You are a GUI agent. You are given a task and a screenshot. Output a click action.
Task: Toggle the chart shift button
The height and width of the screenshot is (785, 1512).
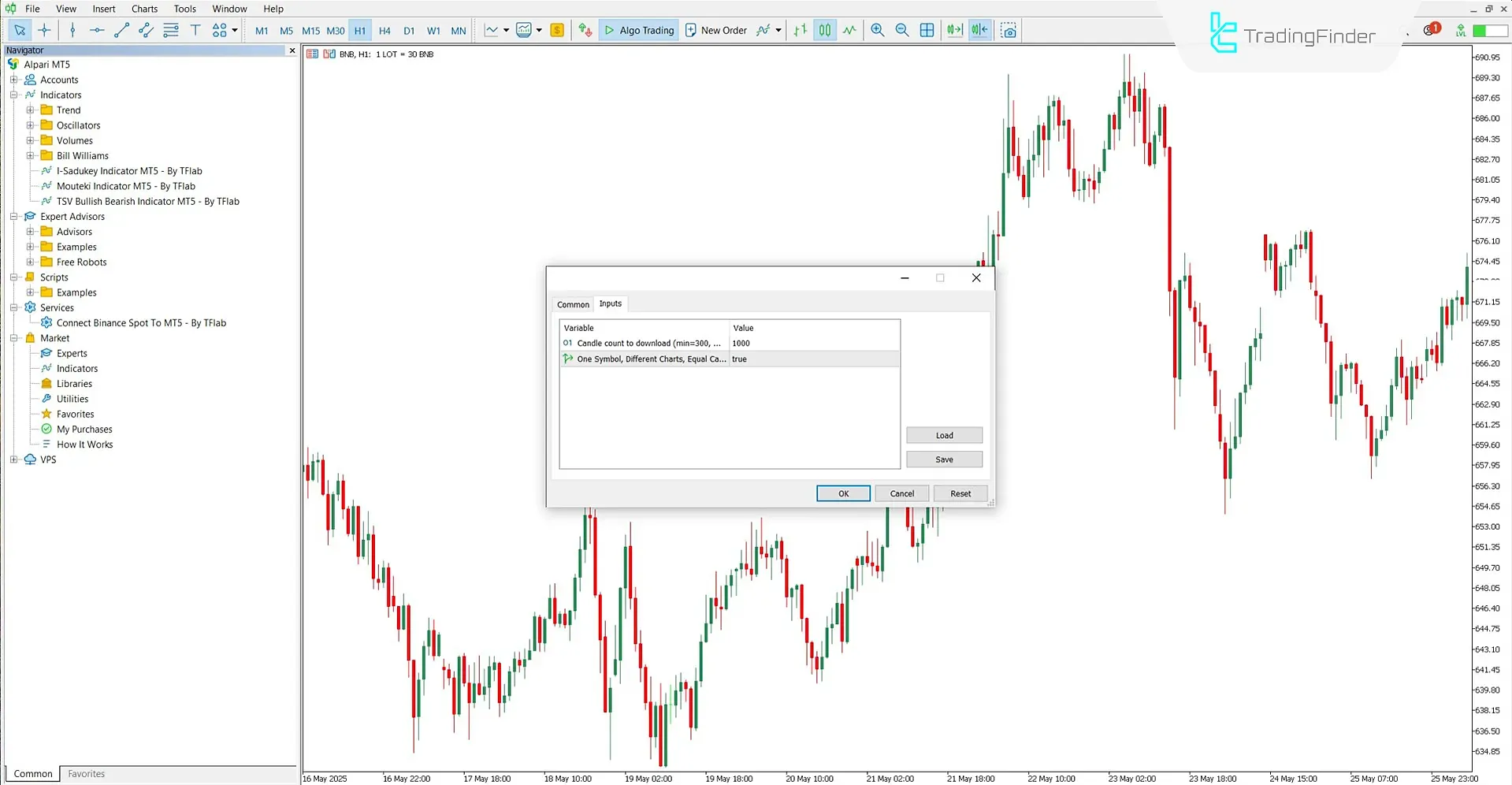[x=979, y=30]
